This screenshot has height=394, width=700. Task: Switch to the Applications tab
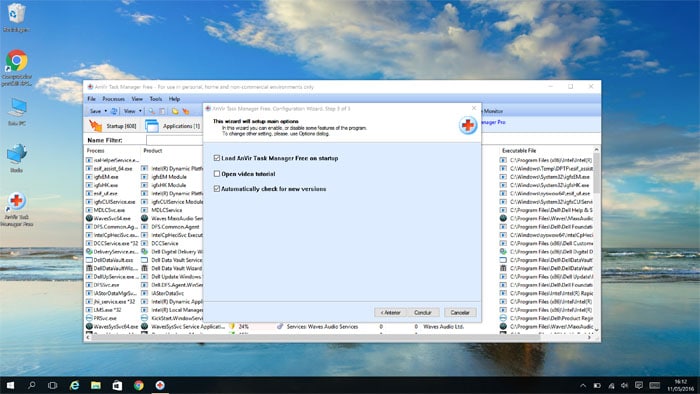pos(172,126)
